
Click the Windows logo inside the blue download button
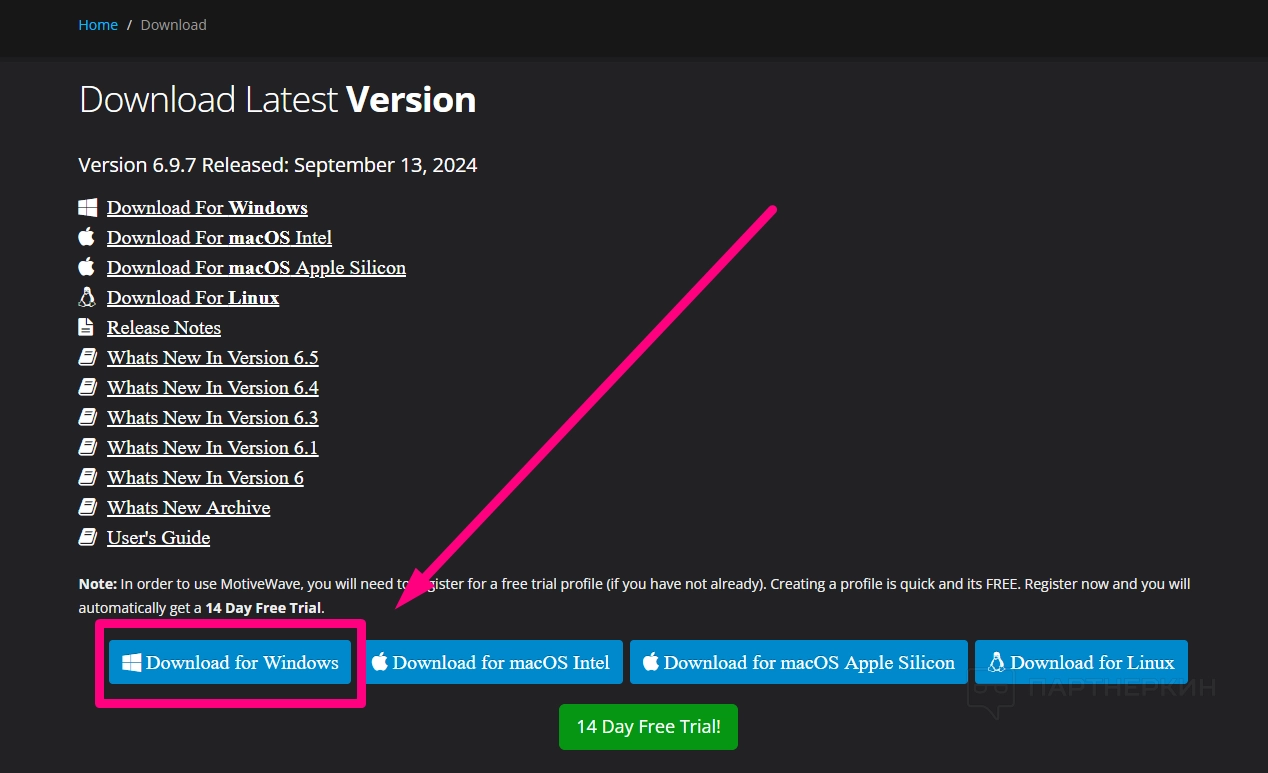(x=132, y=662)
